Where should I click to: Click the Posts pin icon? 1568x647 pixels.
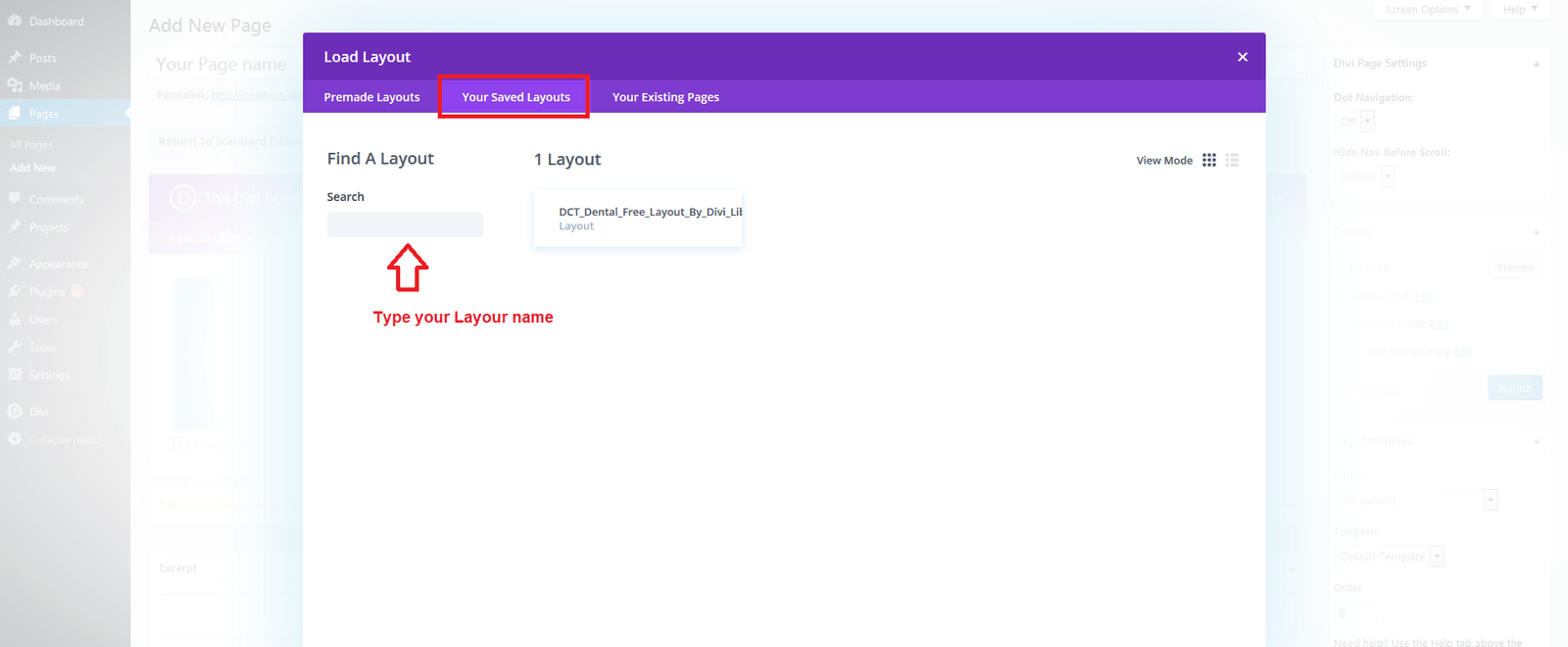pos(15,58)
